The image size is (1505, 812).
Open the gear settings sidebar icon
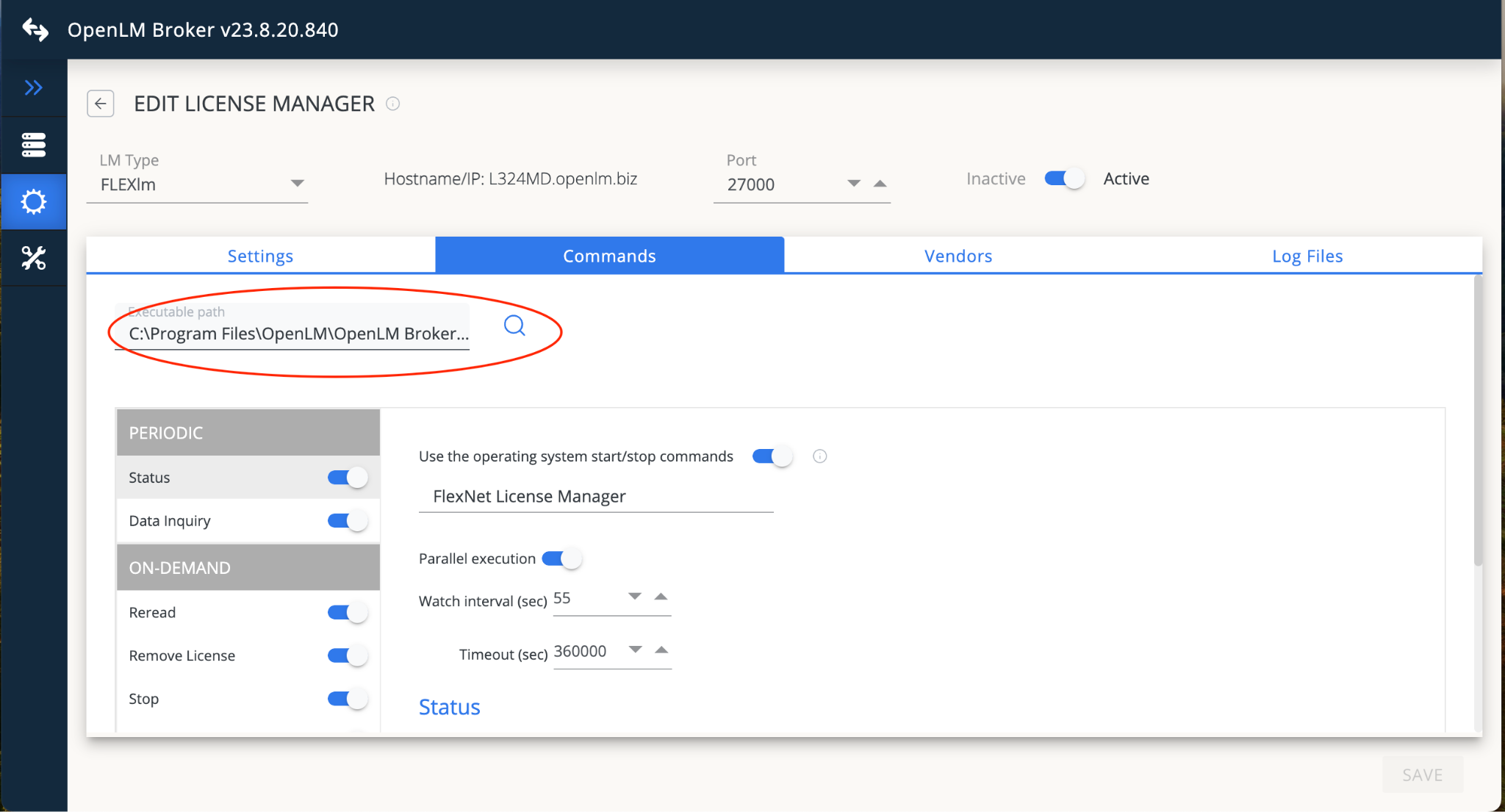pyautogui.click(x=33, y=201)
